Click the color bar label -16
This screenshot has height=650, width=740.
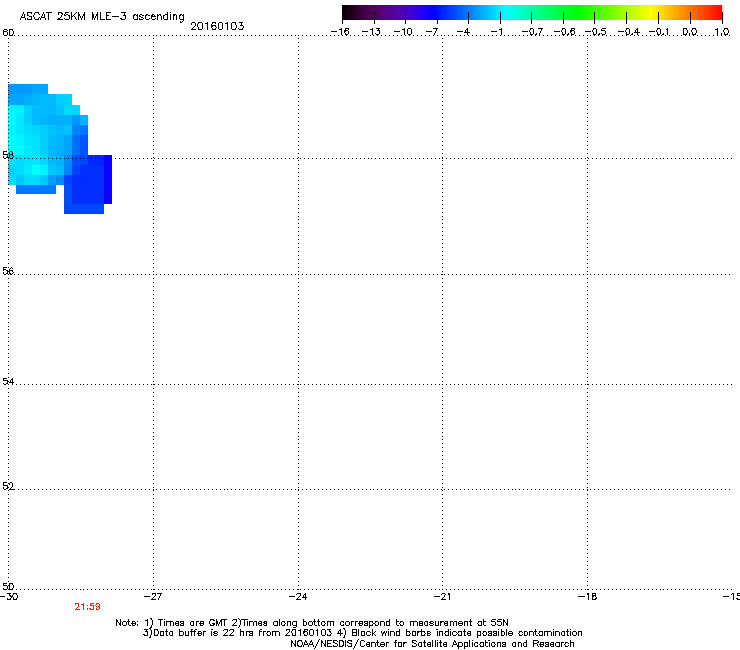340,32
